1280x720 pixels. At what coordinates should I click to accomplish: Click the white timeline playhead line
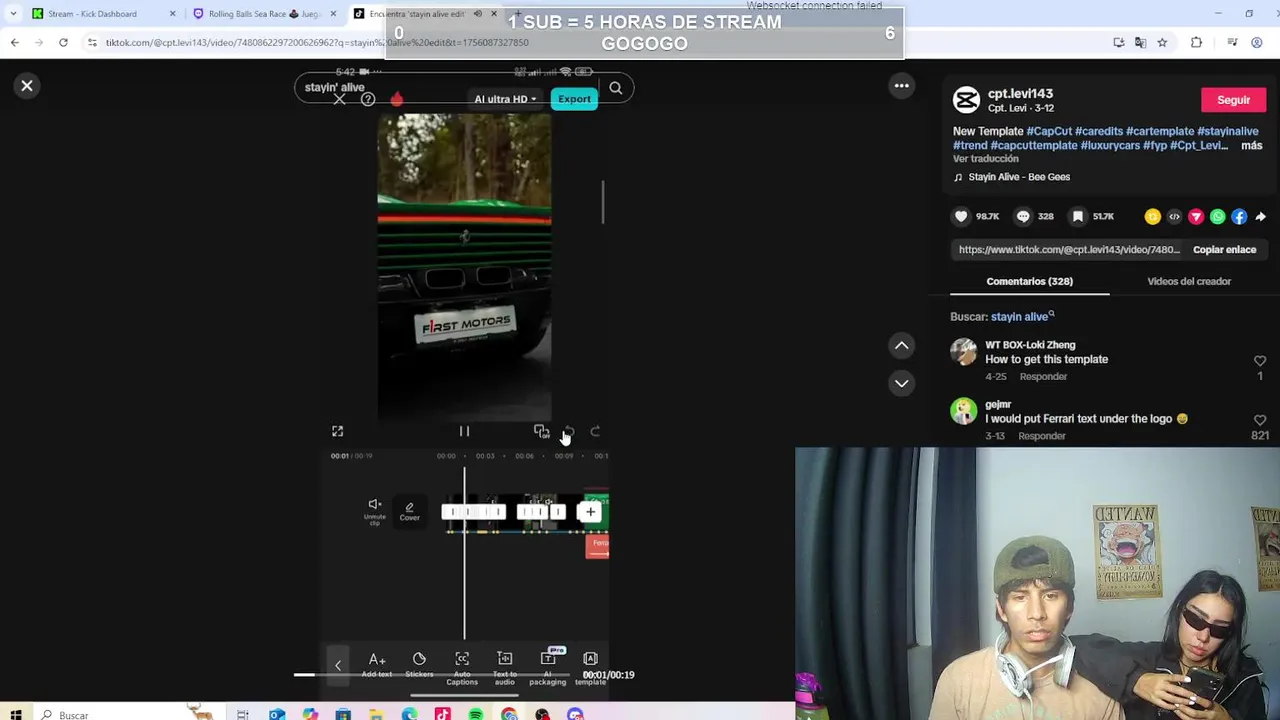(x=464, y=553)
